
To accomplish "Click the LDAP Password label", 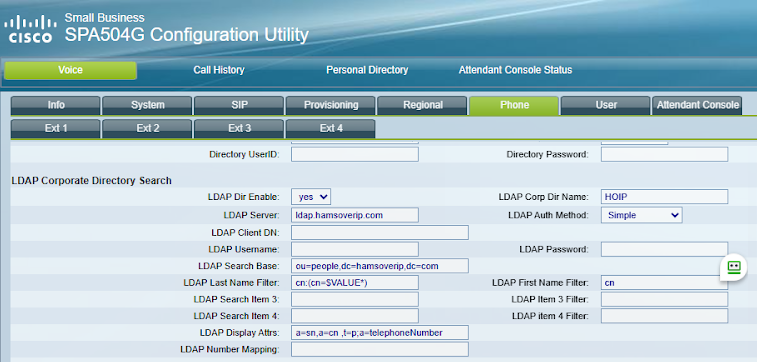I will [554, 250].
